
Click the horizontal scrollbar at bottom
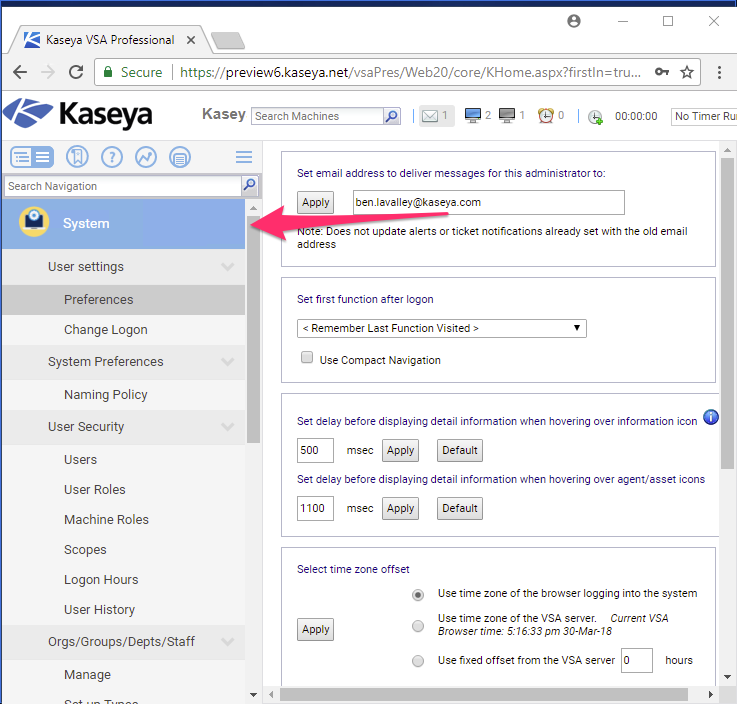[484, 694]
